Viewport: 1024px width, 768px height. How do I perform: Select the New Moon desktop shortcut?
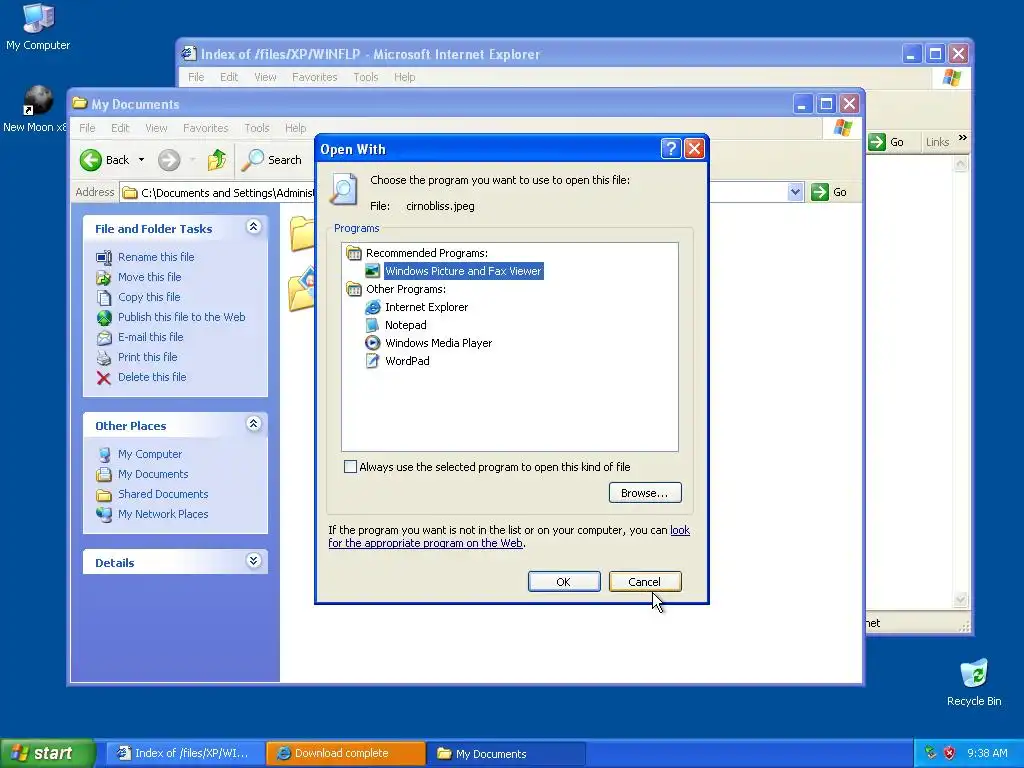[35, 110]
